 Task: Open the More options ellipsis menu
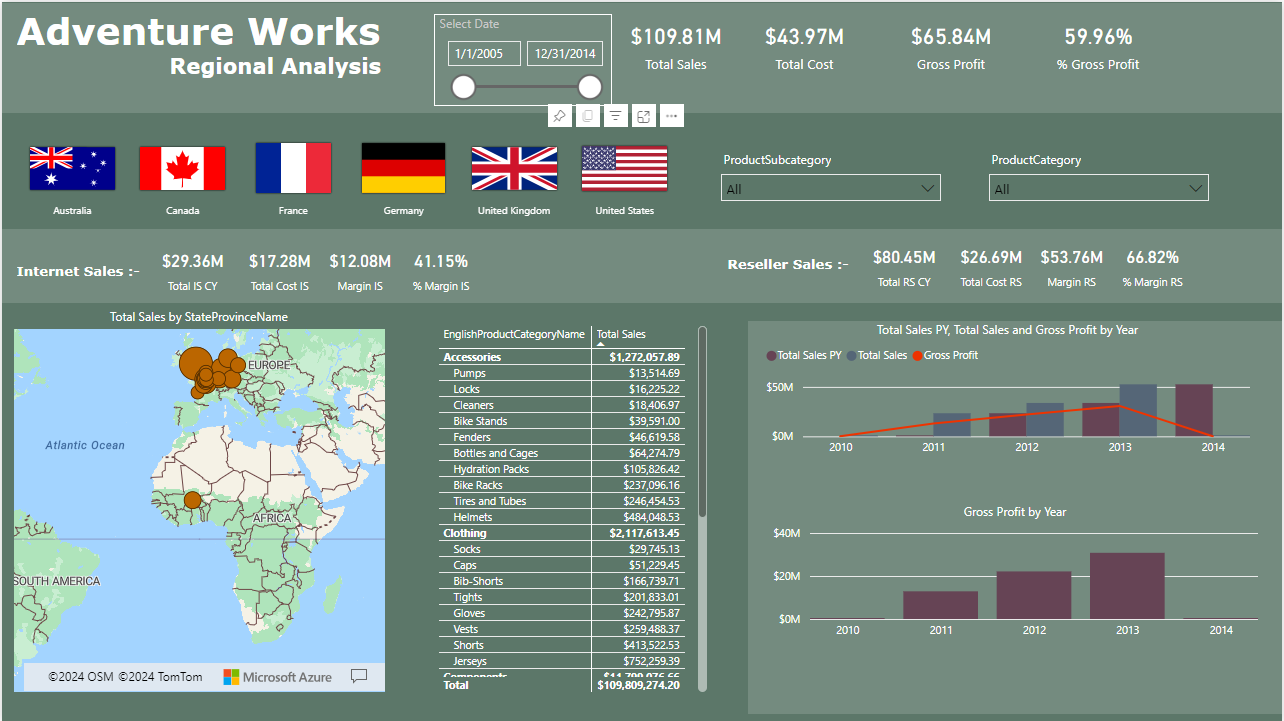click(671, 116)
